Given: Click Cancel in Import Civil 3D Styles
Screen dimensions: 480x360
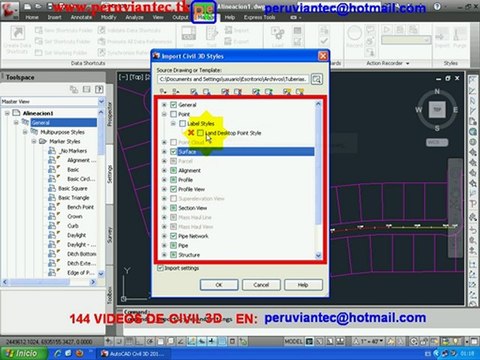Looking at the screenshot, I should [261, 285].
